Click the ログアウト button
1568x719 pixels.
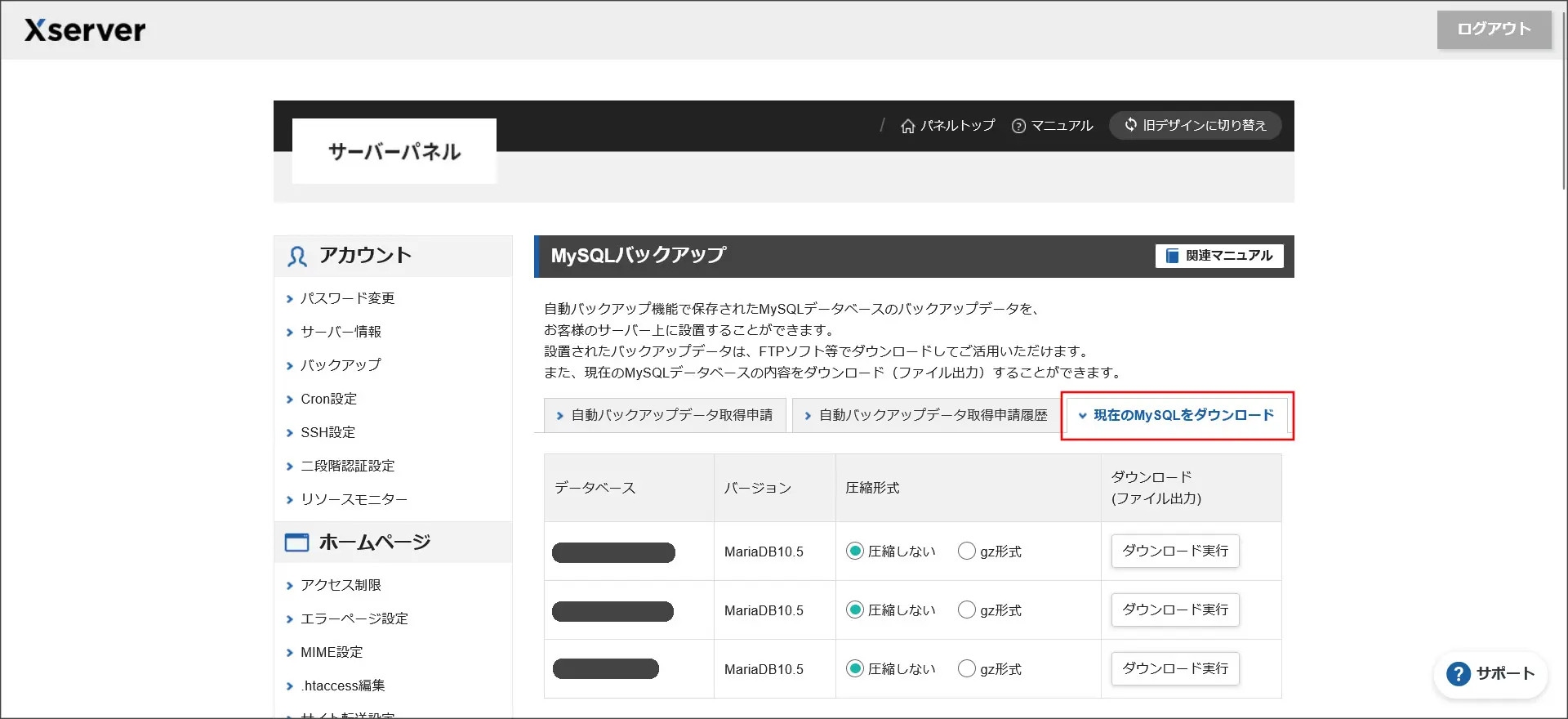click(1494, 29)
